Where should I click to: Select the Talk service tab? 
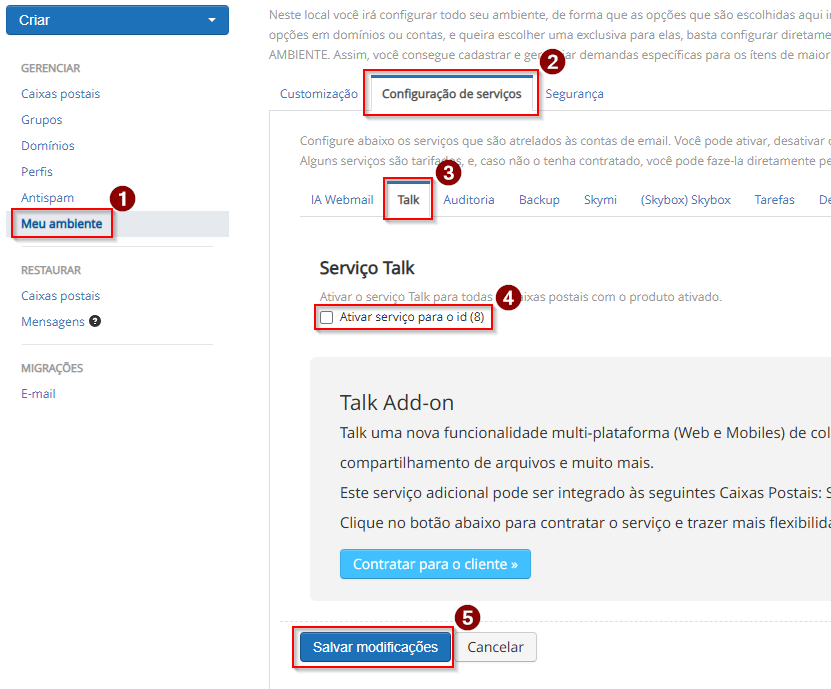tap(408, 200)
